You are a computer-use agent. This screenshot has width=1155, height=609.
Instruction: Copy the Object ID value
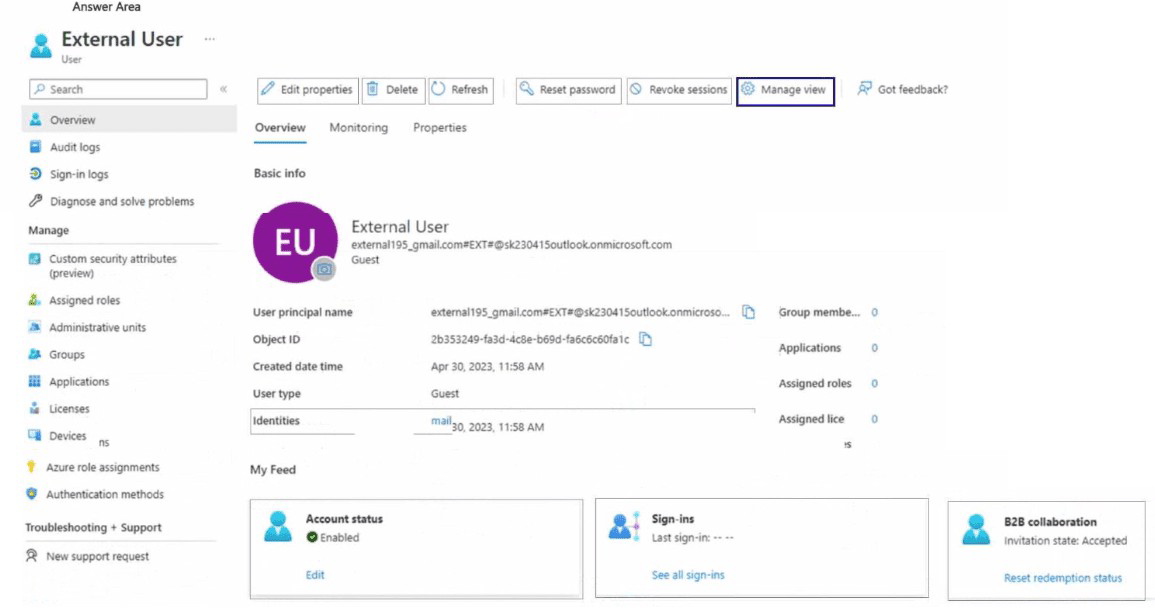(645, 339)
